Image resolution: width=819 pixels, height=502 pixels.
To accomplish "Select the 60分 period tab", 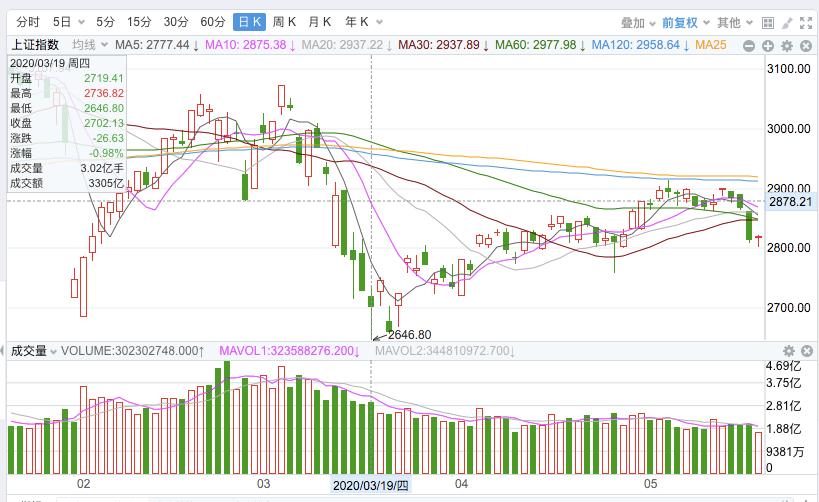I will coord(212,22).
